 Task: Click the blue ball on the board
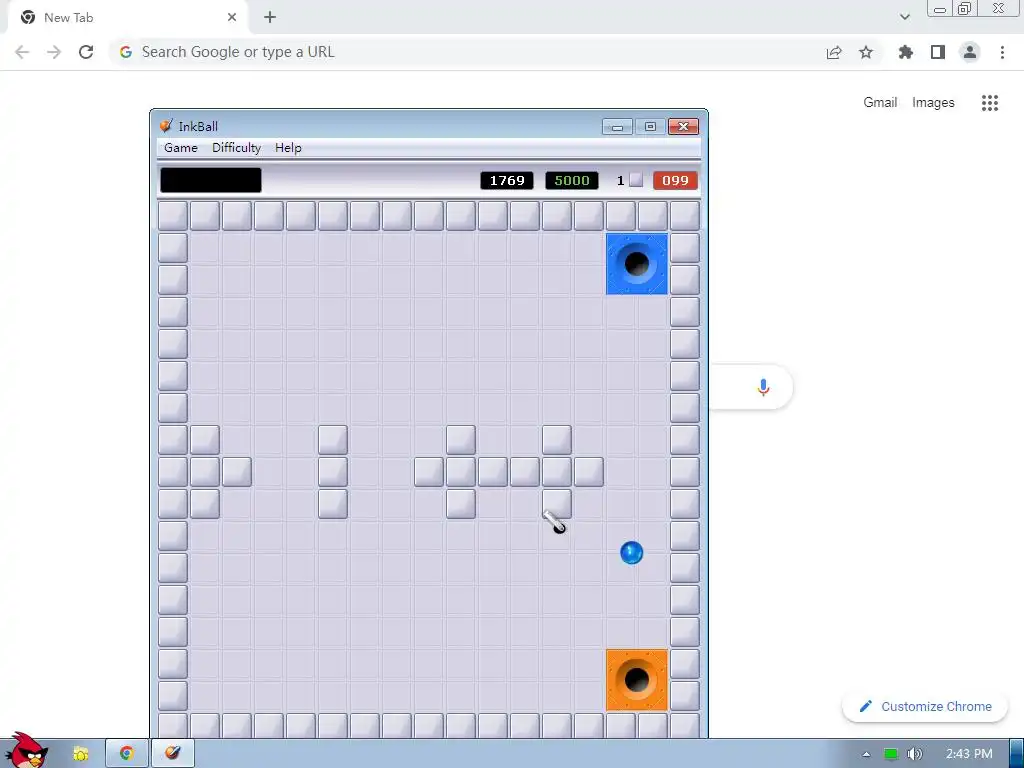click(x=632, y=552)
